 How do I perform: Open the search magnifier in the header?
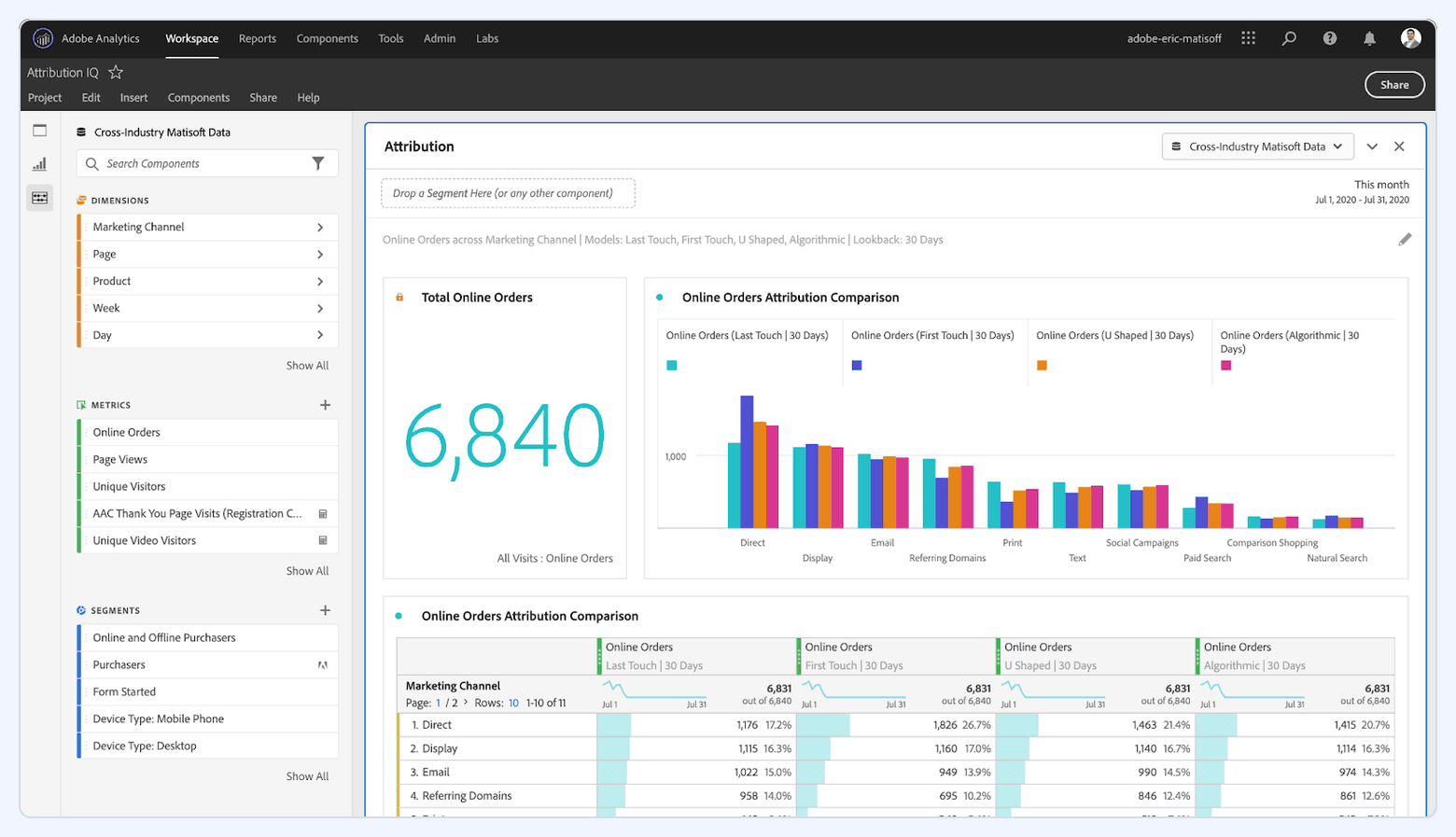click(x=1288, y=38)
